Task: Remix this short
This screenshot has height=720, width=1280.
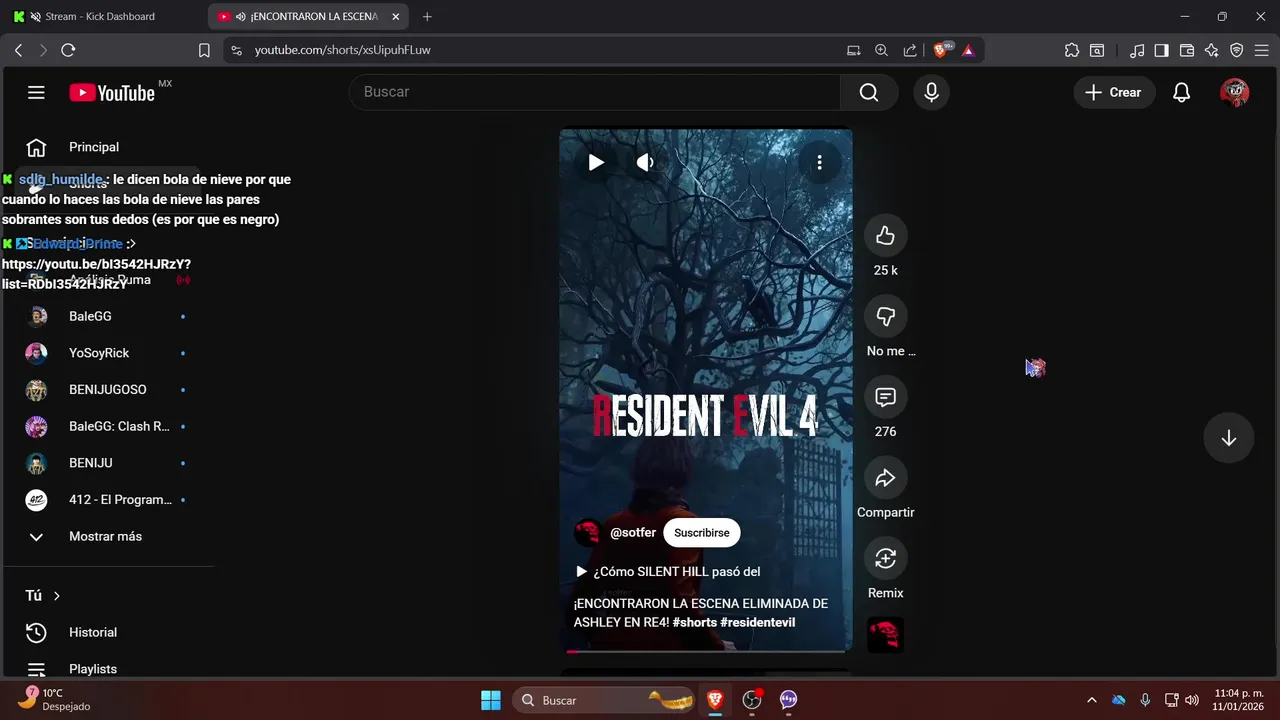Action: coord(885,559)
